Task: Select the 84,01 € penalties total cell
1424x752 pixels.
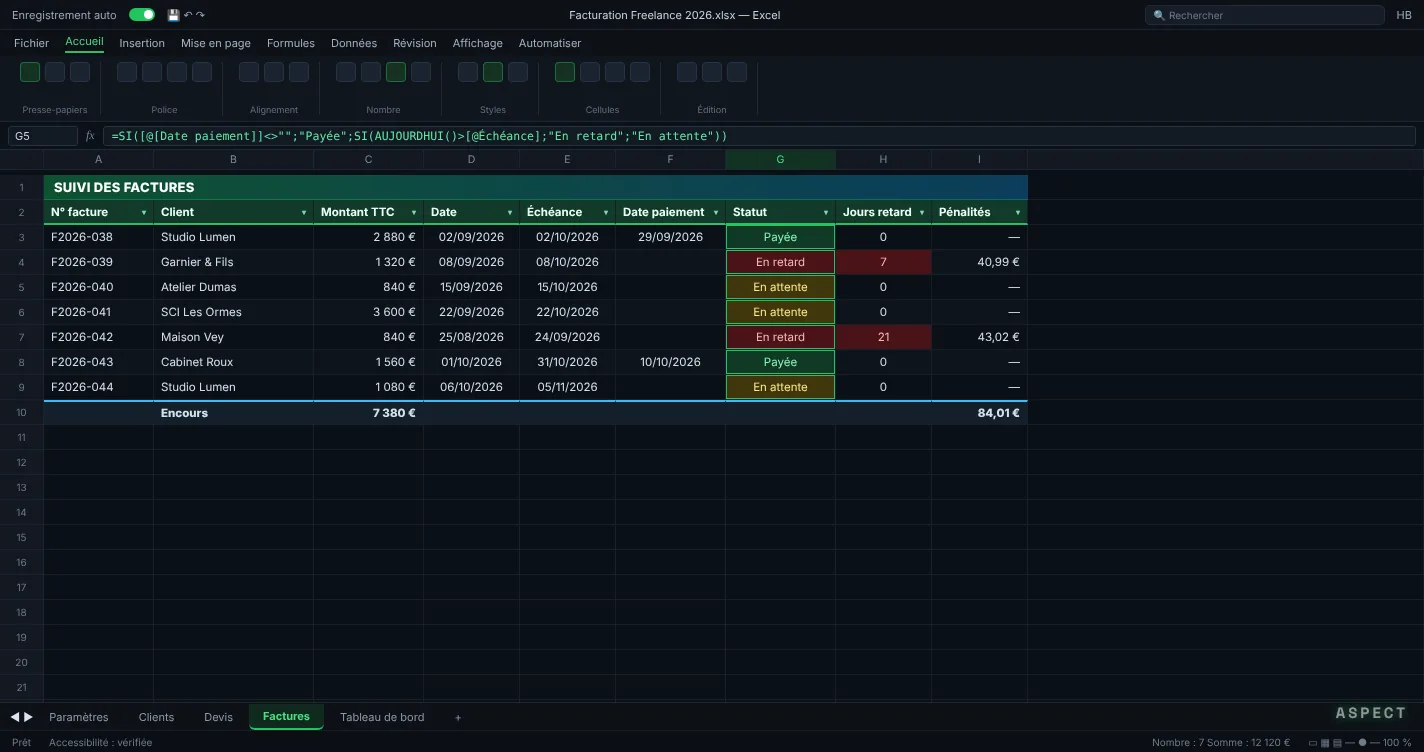Action: (979, 413)
